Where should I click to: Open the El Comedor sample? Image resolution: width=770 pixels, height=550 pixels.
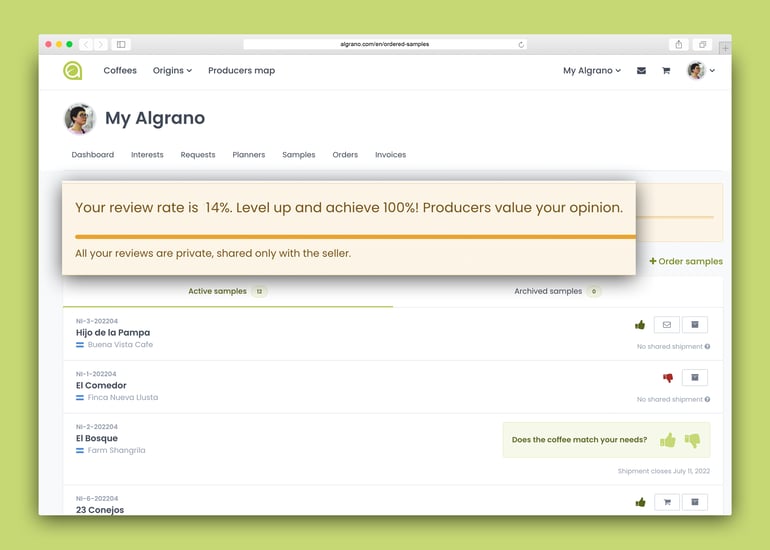click(x=101, y=385)
